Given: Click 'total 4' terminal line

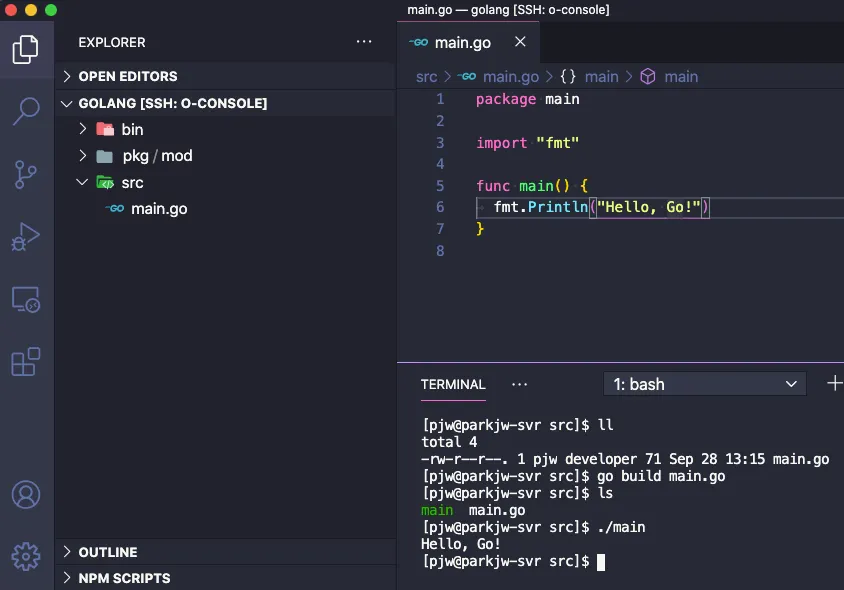Looking at the screenshot, I should pyautogui.click(x=449, y=442).
